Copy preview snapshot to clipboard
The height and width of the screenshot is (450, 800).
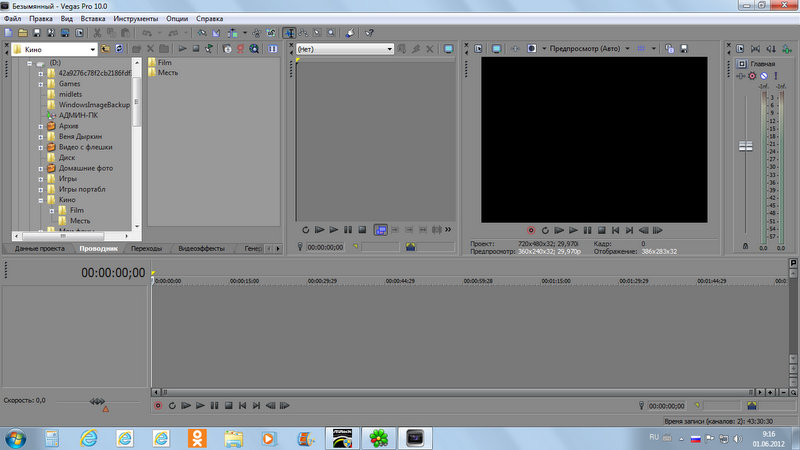pos(669,48)
